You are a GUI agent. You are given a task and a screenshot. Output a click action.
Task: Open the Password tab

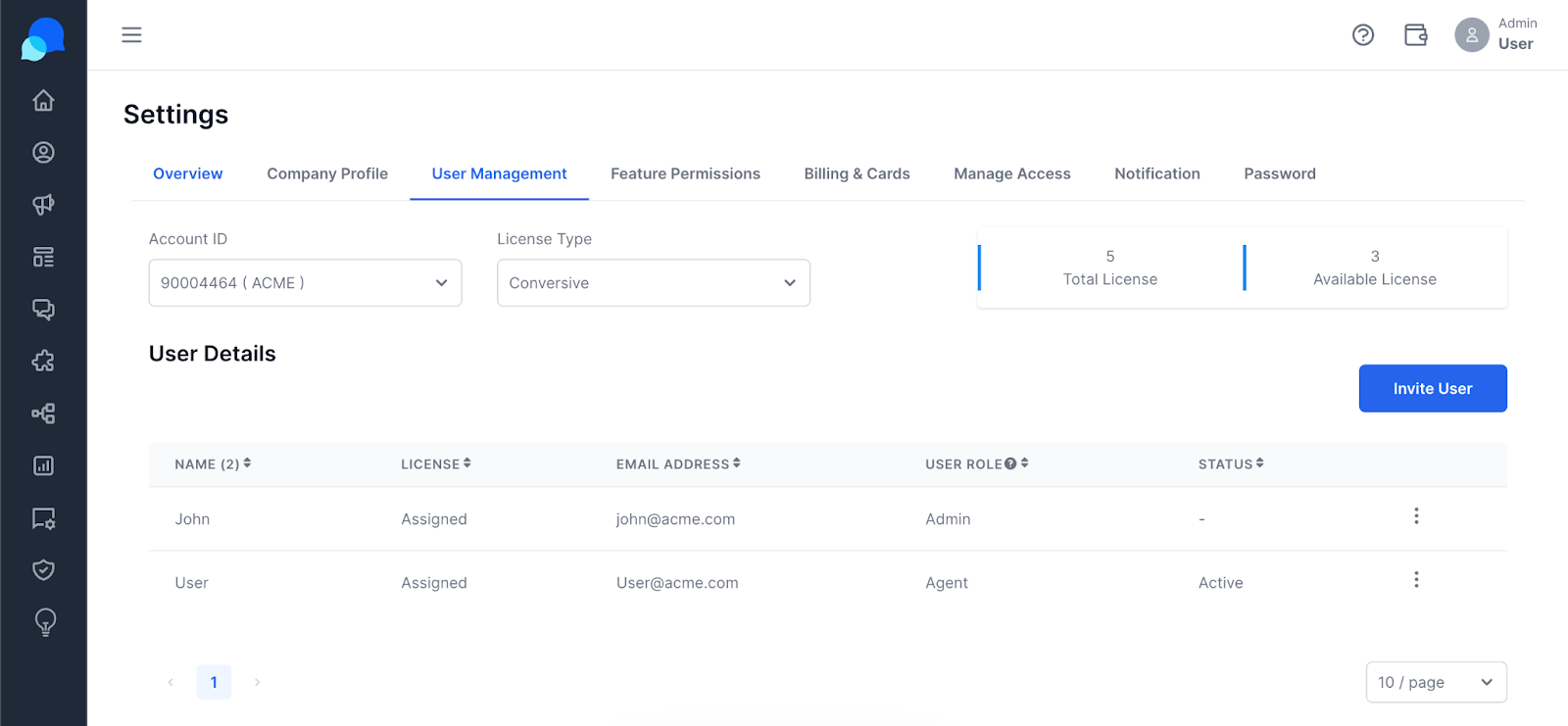click(1280, 173)
